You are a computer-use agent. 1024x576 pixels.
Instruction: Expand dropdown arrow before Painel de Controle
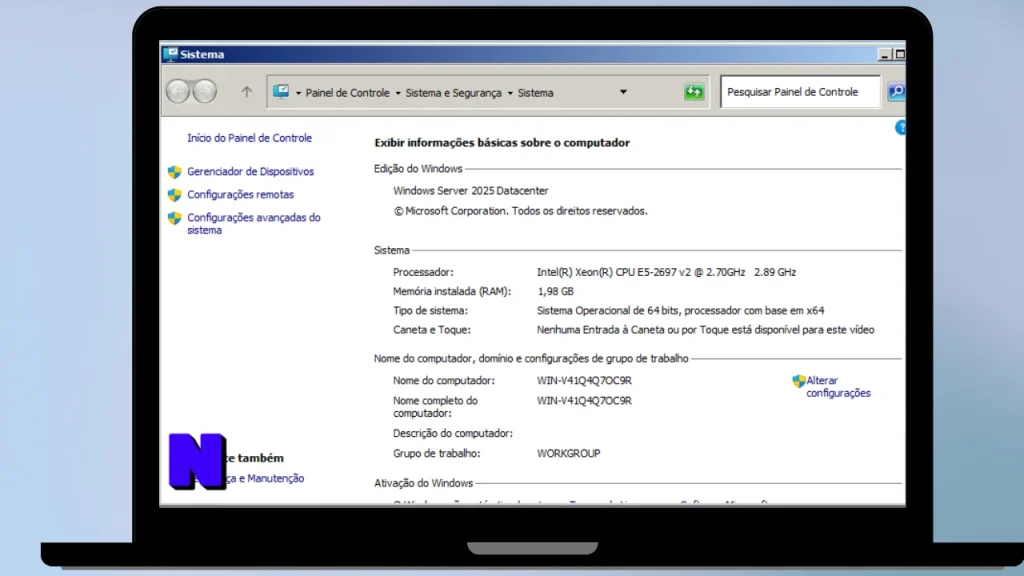(x=298, y=93)
